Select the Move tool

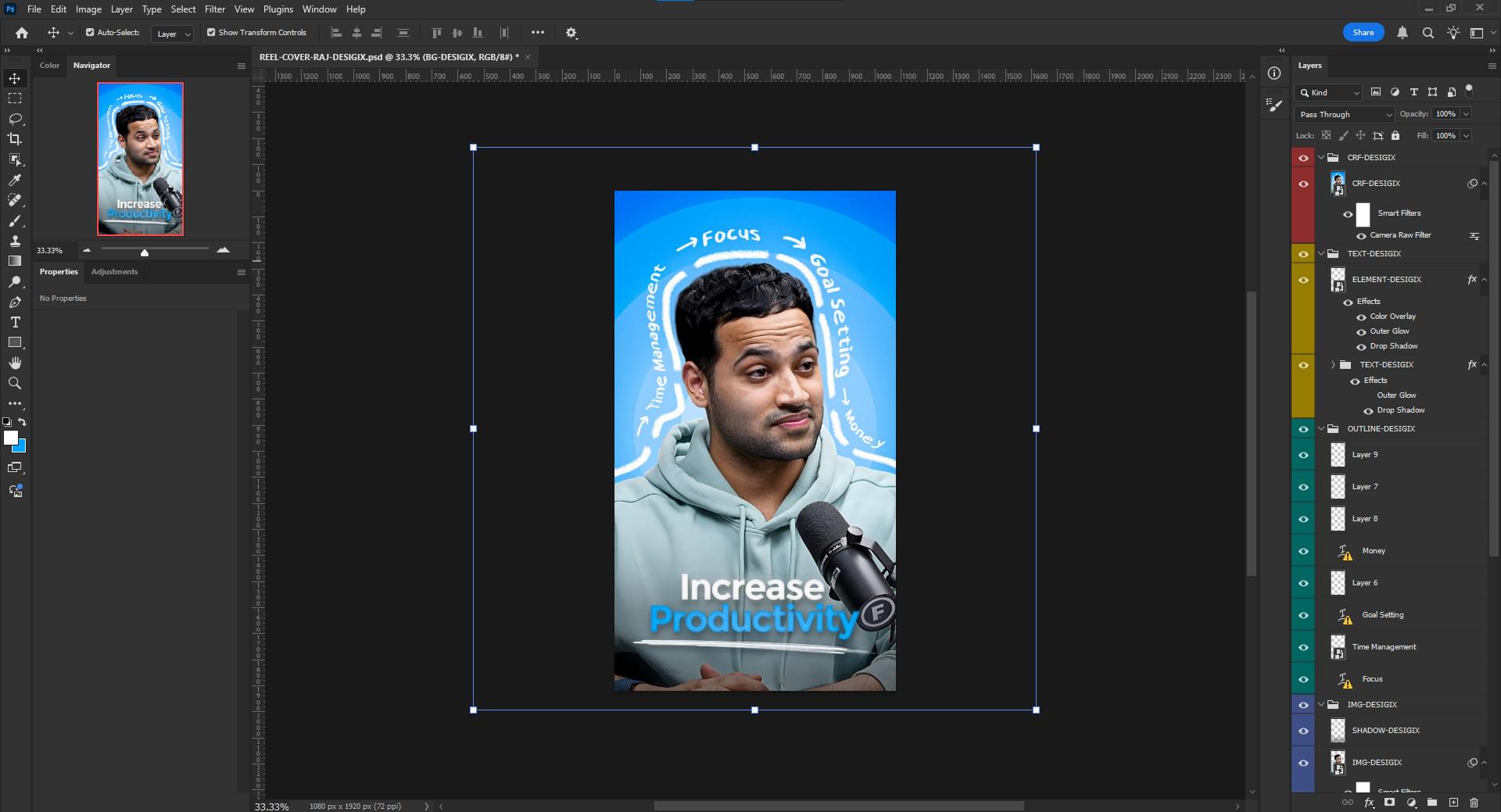15,77
